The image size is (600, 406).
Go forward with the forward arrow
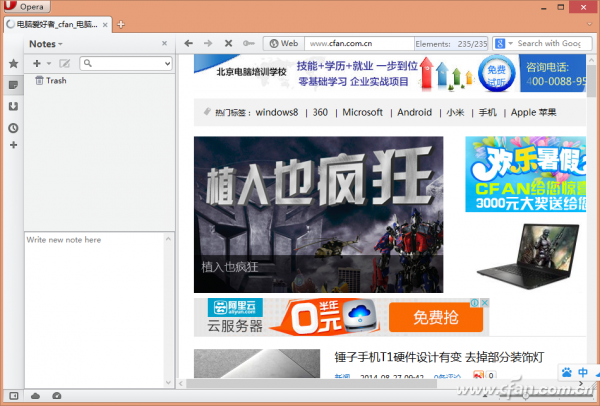point(208,43)
